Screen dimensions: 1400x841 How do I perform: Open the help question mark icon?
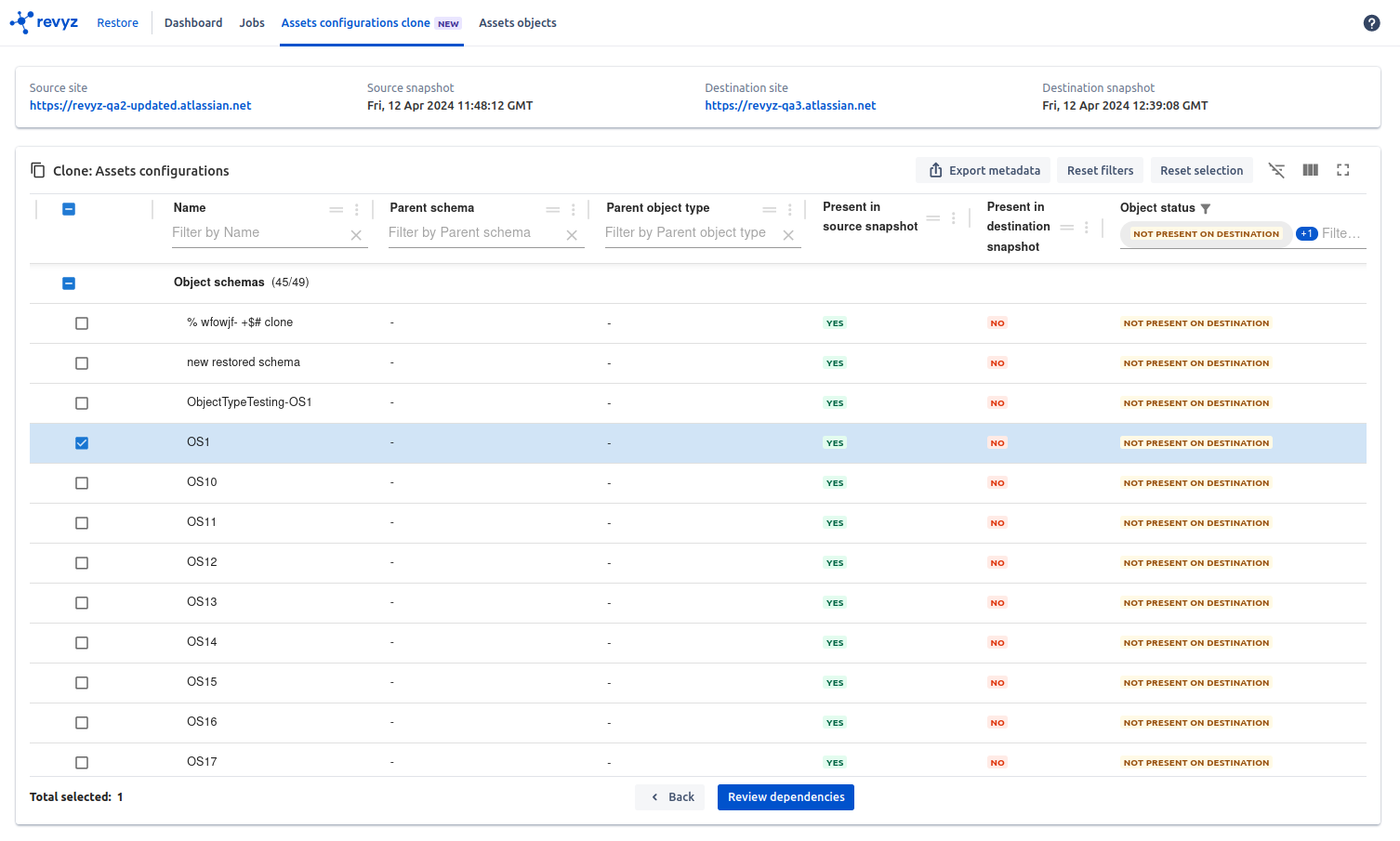tap(1371, 23)
